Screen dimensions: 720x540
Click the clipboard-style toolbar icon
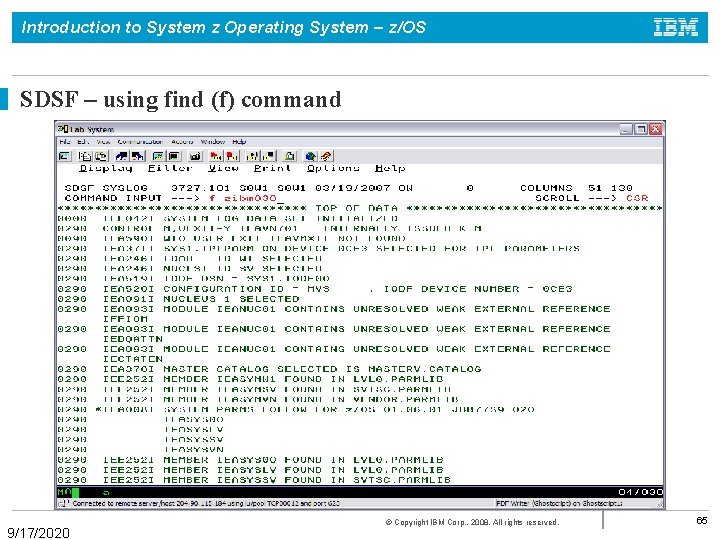tap(289, 156)
